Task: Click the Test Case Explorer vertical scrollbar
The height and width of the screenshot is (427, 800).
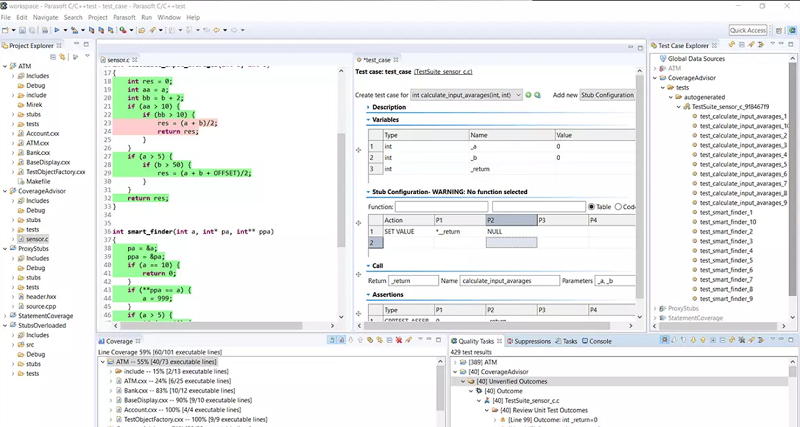Action: (x=792, y=179)
